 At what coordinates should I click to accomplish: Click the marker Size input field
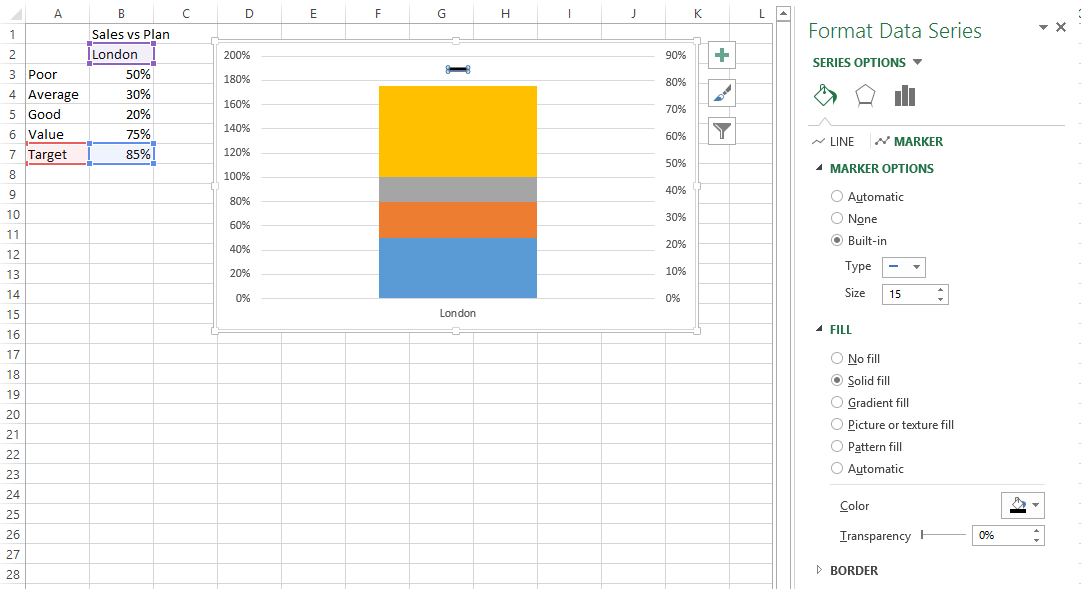tap(908, 294)
